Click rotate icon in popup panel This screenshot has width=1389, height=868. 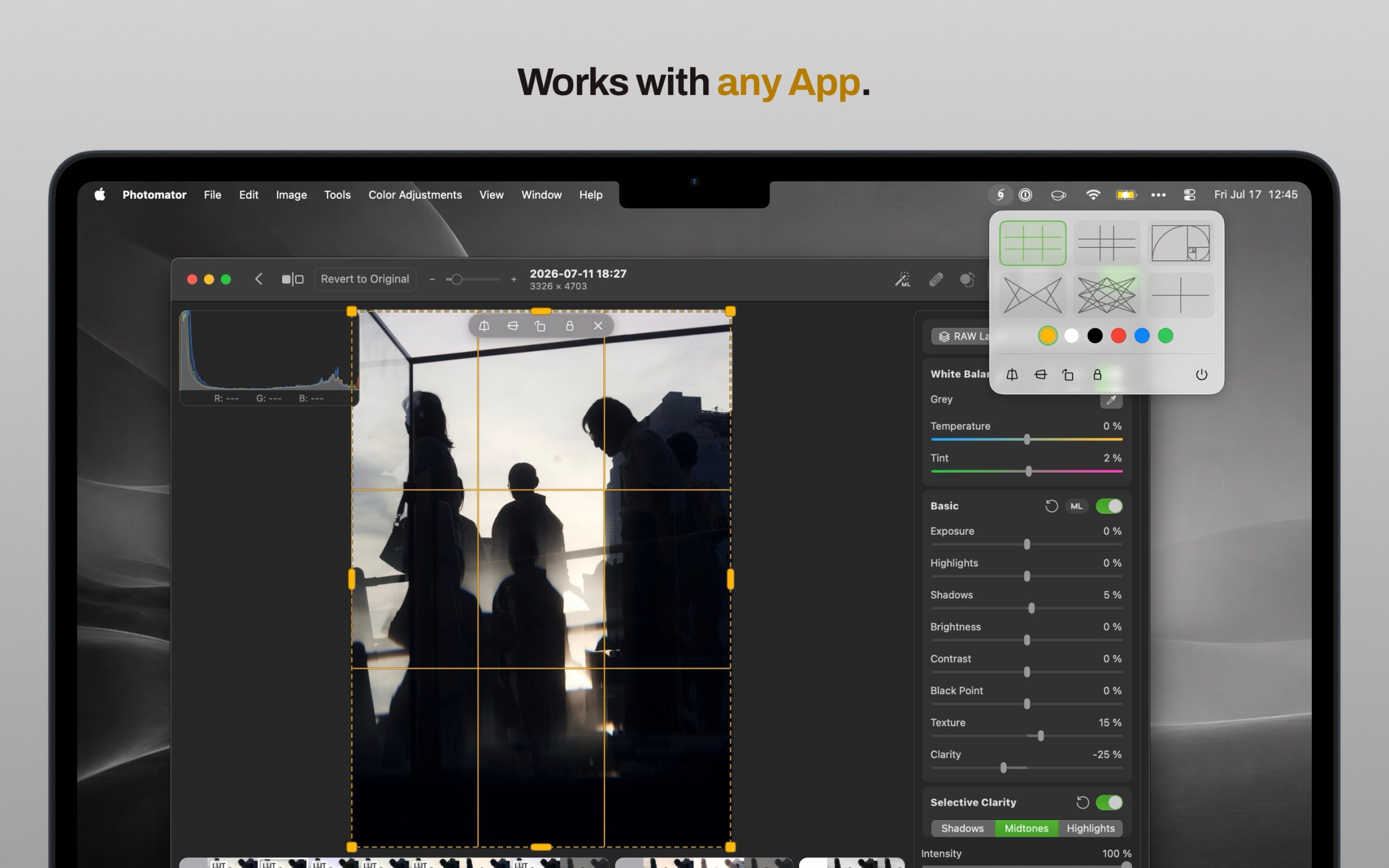[1068, 375]
